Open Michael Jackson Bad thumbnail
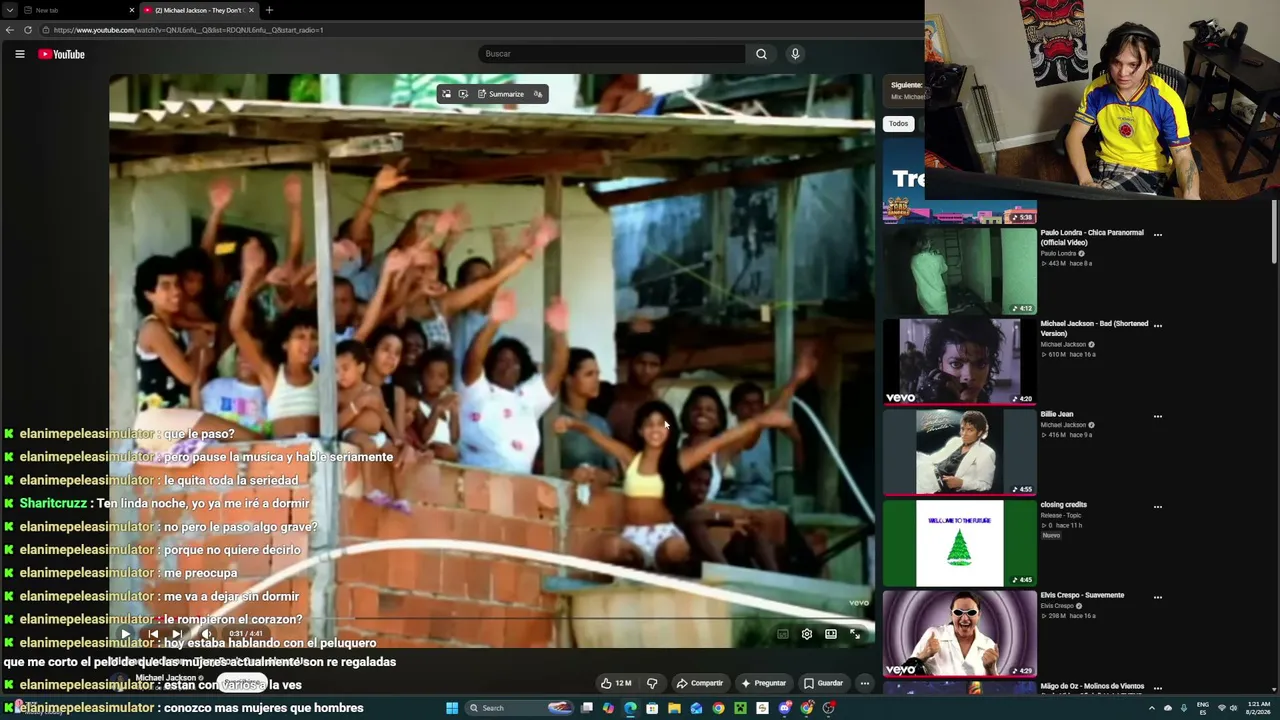Screen dimensions: 1280x720 [960, 362]
